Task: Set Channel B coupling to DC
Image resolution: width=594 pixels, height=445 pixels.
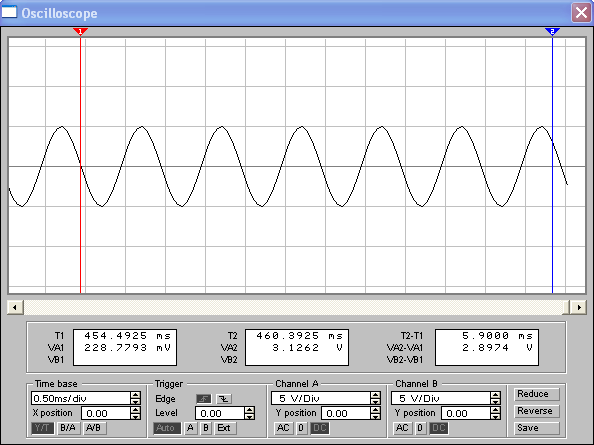Action: (x=439, y=428)
